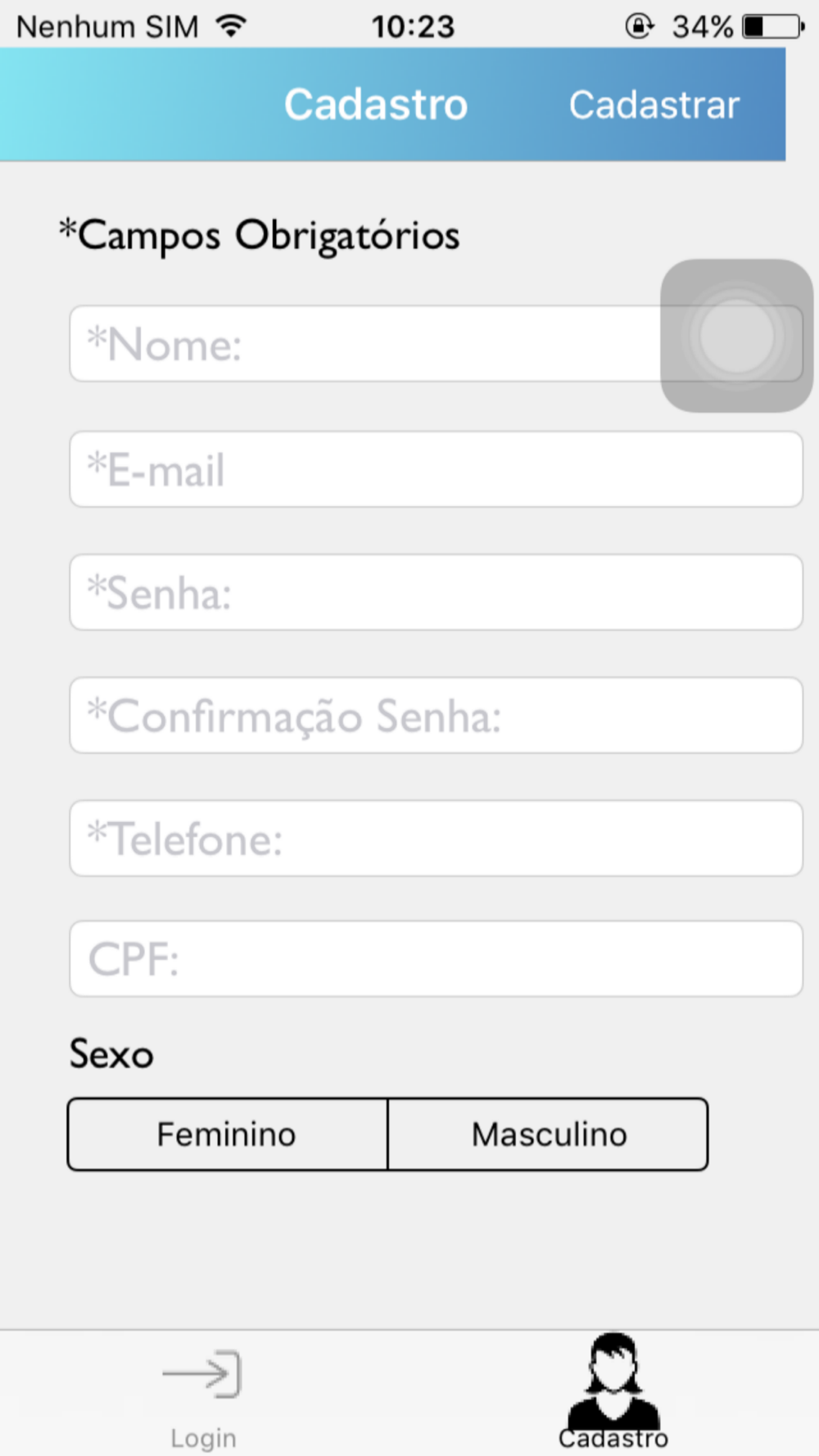The image size is (819, 1456).
Task: Tap the Cadastro person icon
Action: coord(613,1381)
